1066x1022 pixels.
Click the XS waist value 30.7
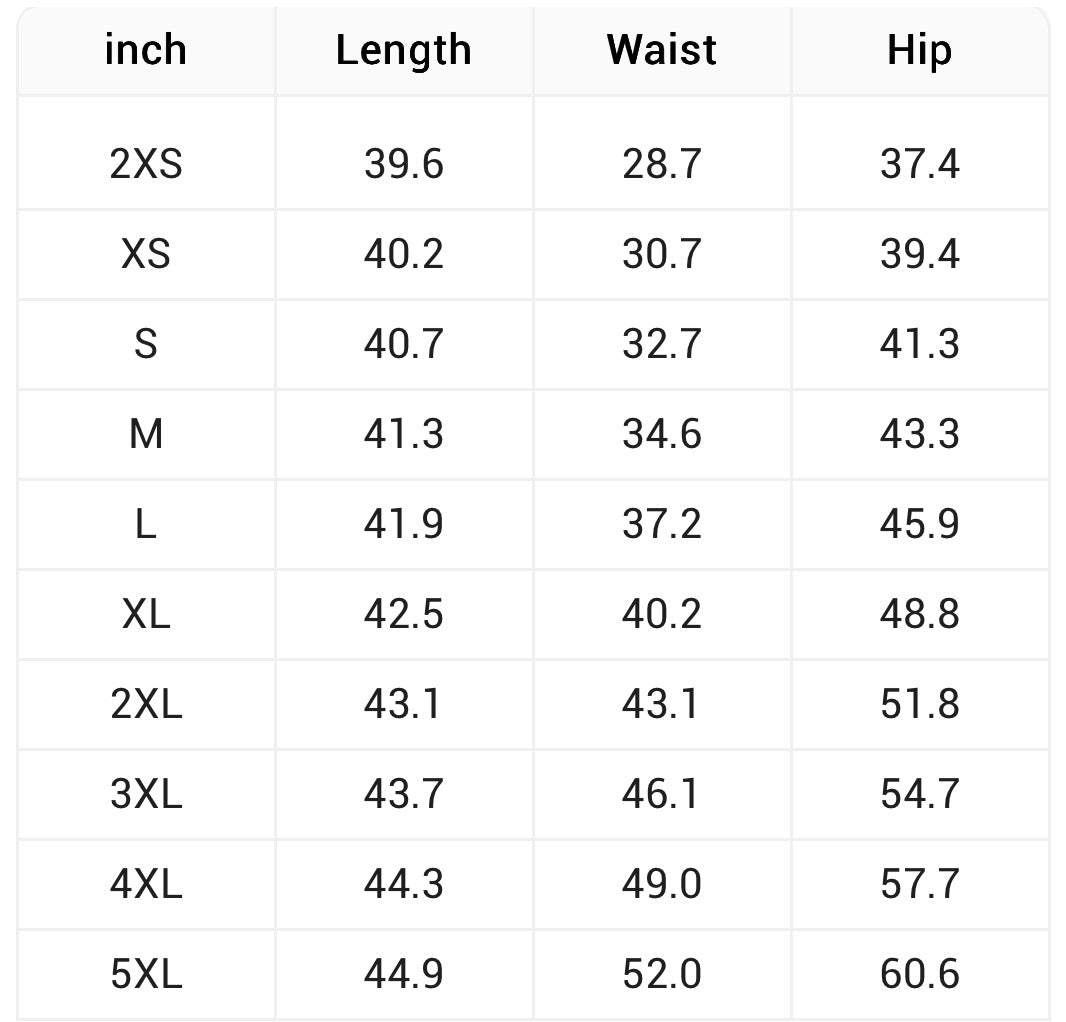(661, 254)
